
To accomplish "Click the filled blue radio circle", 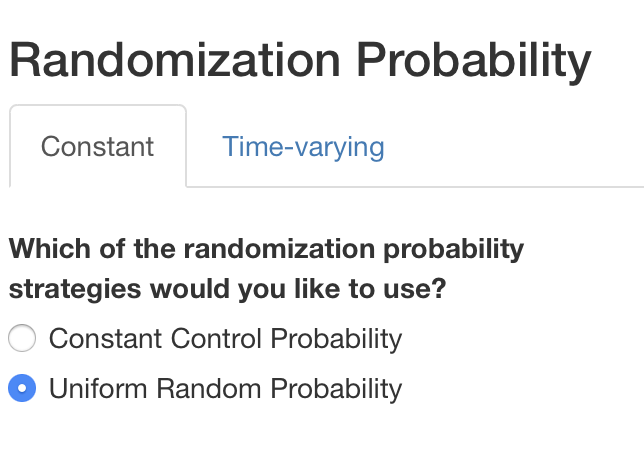I will point(22,388).
